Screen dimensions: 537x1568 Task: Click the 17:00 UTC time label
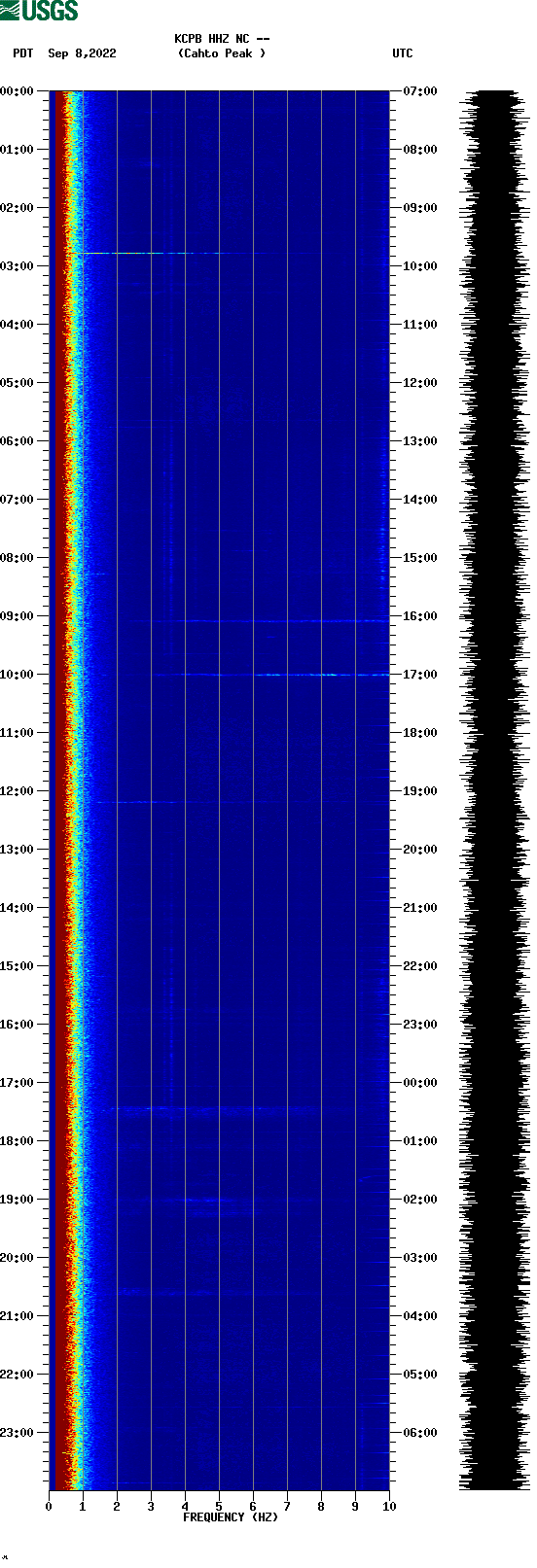(420, 675)
